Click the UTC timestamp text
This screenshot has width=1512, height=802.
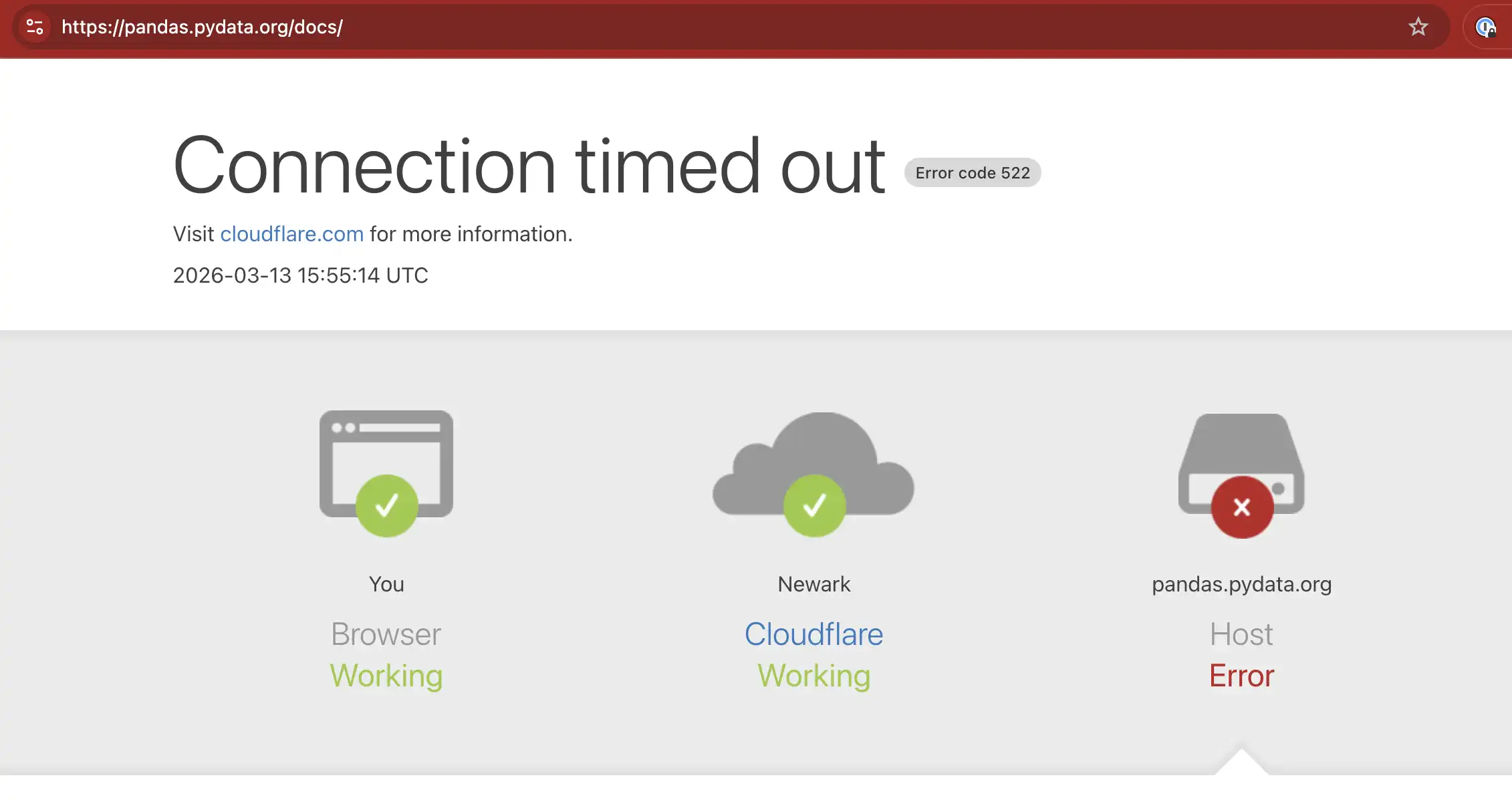coord(300,275)
